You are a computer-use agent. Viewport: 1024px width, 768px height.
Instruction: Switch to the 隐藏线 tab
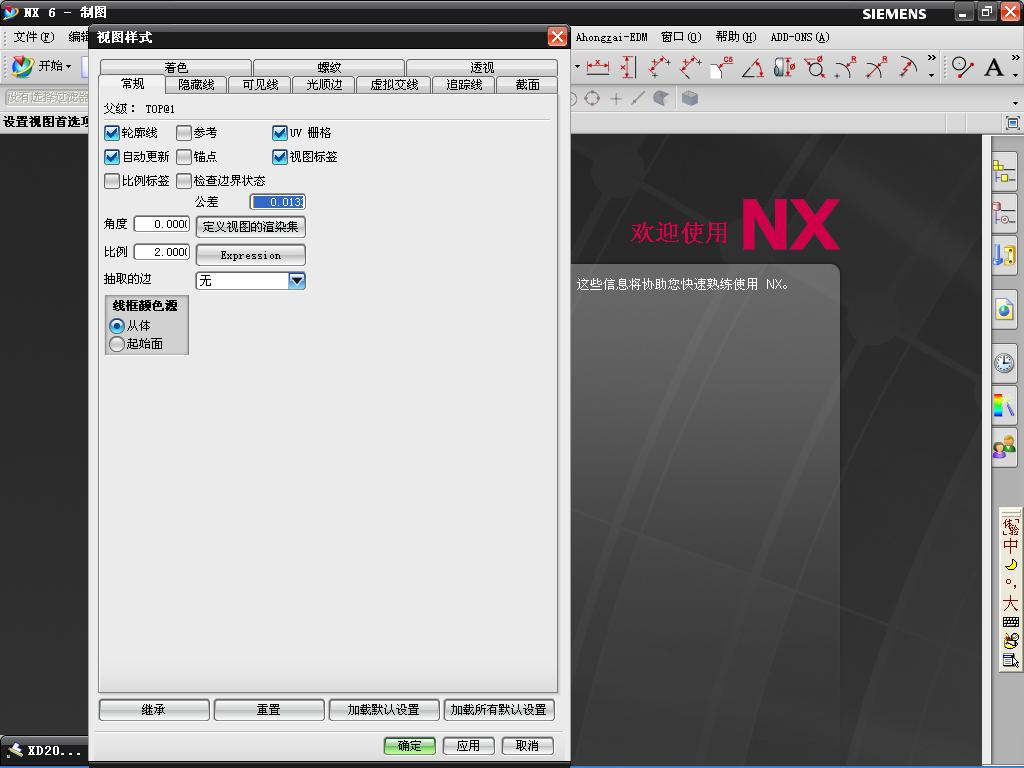tap(196, 85)
